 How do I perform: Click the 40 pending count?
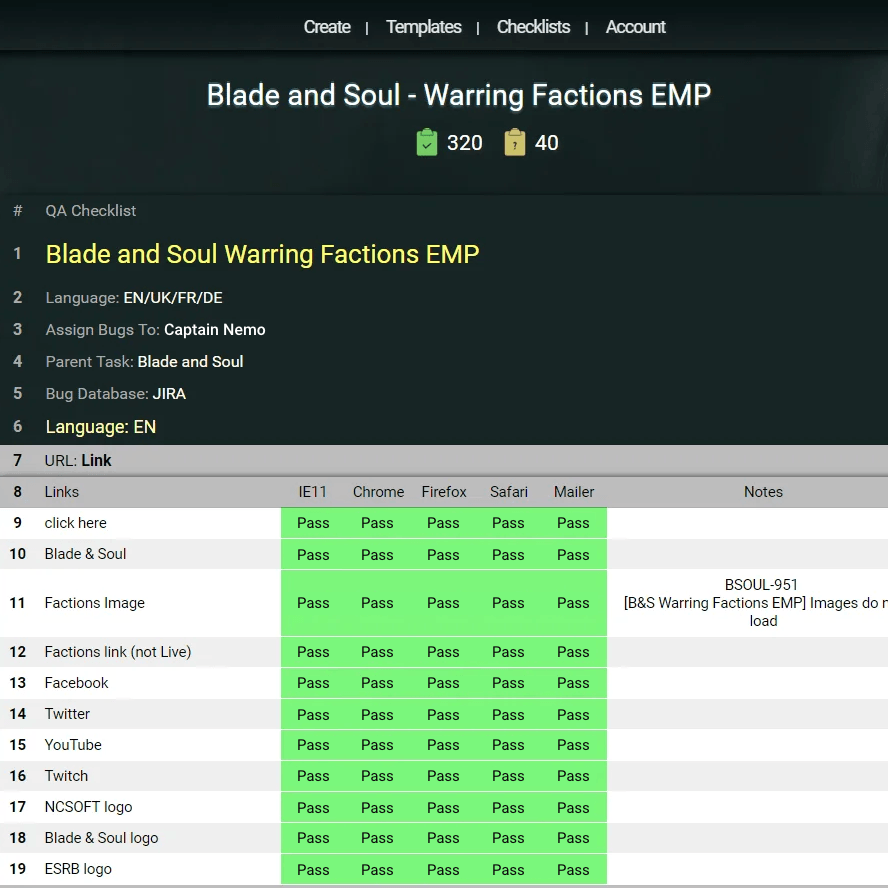coord(547,143)
